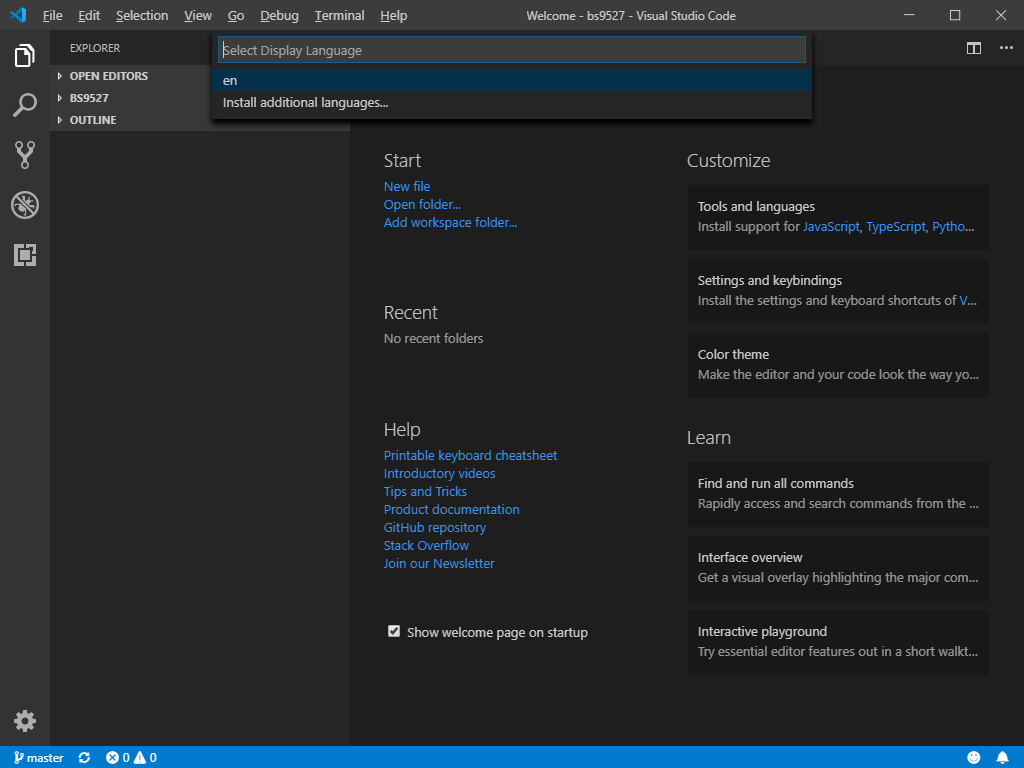This screenshot has width=1024, height=768.
Task: Toggle Show welcome page on startup
Action: click(x=394, y=631)
